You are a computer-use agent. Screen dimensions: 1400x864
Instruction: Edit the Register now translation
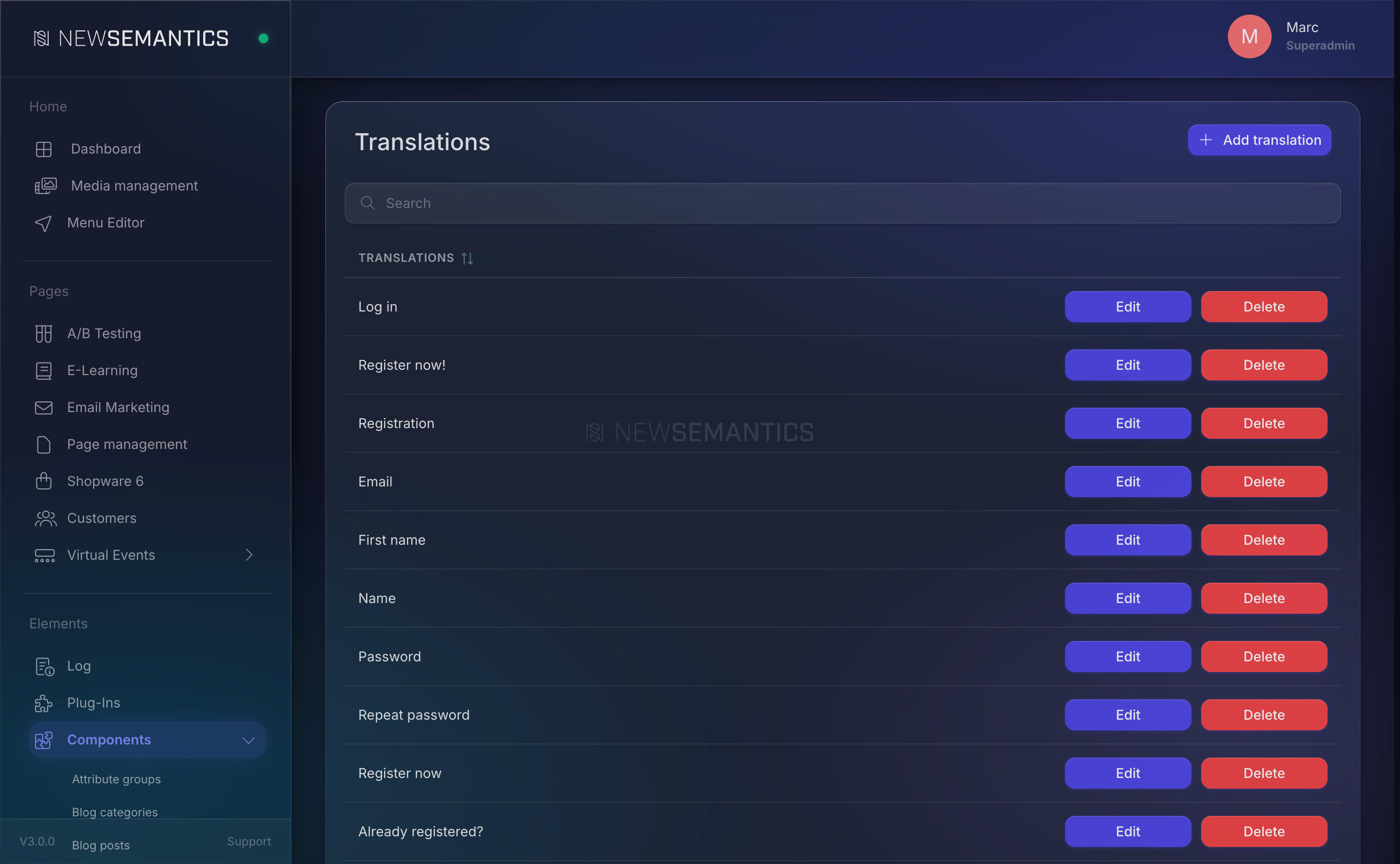tap(1128, 773)
